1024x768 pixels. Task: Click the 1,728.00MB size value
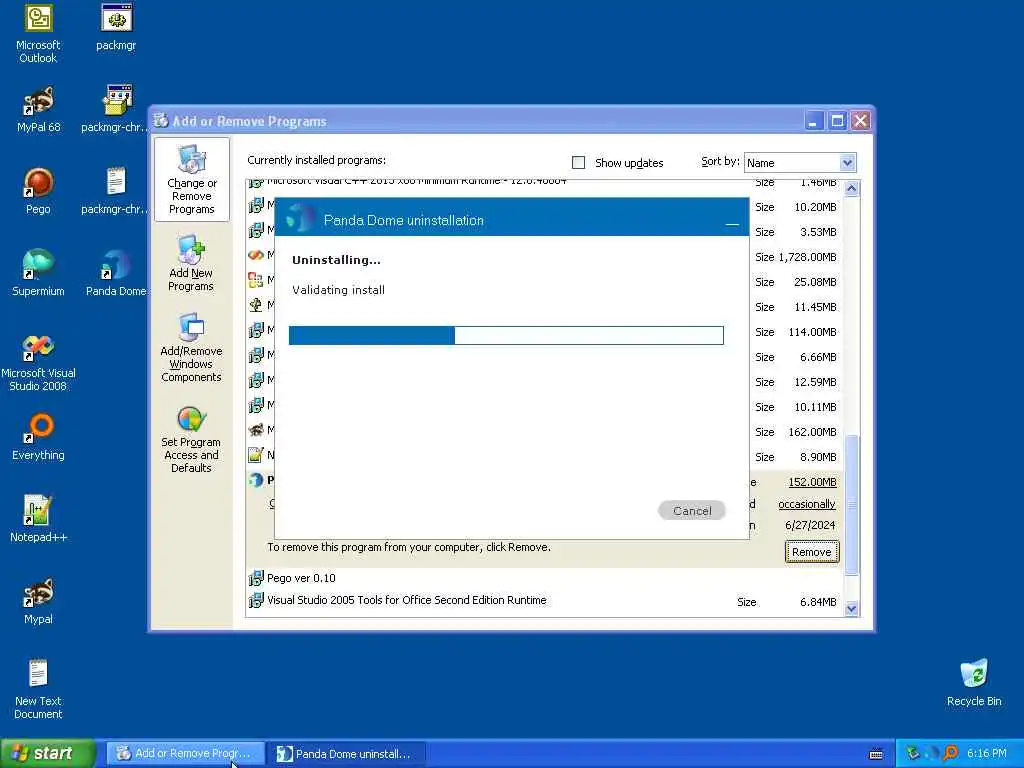pos(807,257)
